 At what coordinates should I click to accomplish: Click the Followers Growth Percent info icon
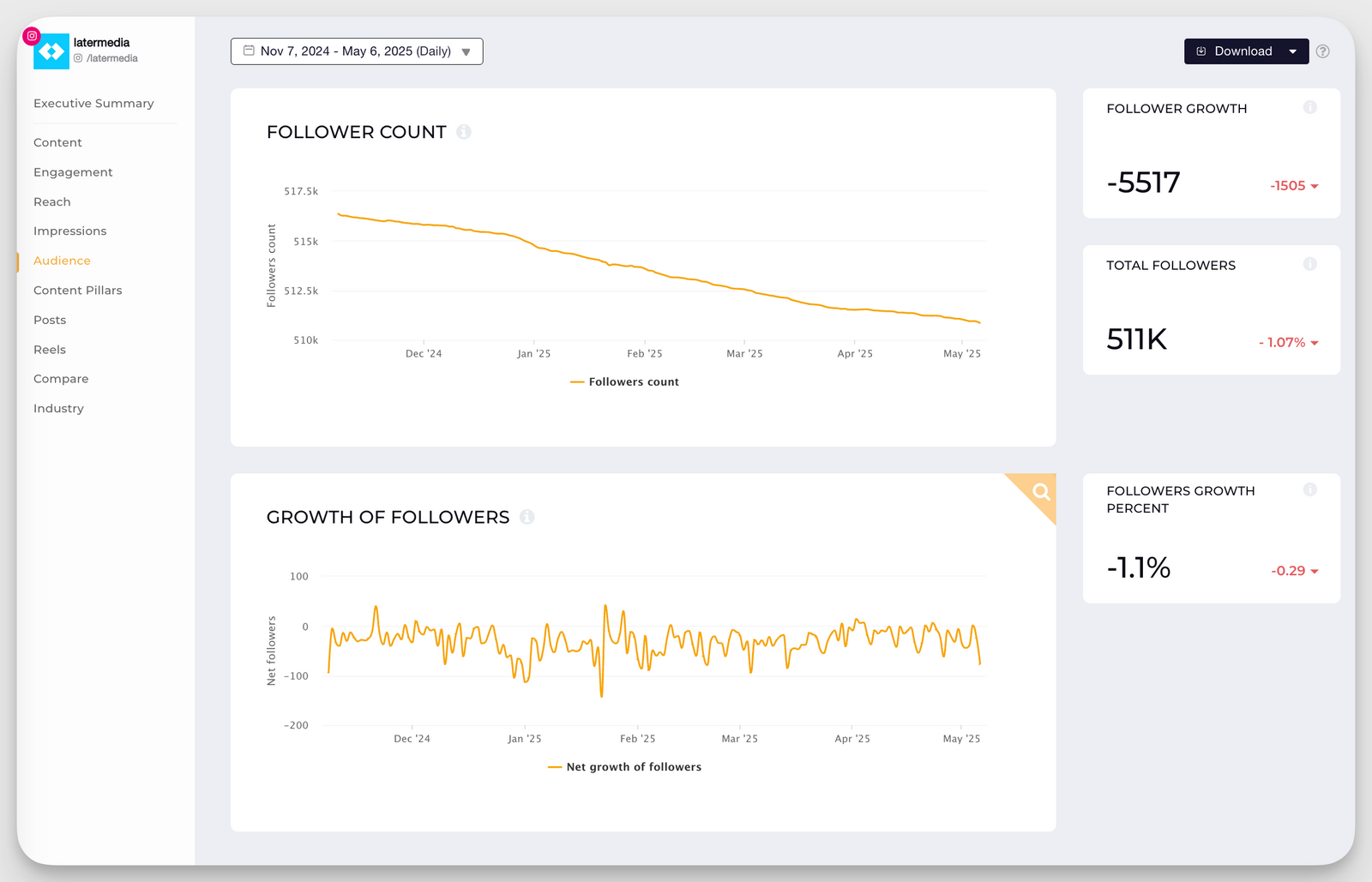pyautogui.click(x=1310, y=489)
